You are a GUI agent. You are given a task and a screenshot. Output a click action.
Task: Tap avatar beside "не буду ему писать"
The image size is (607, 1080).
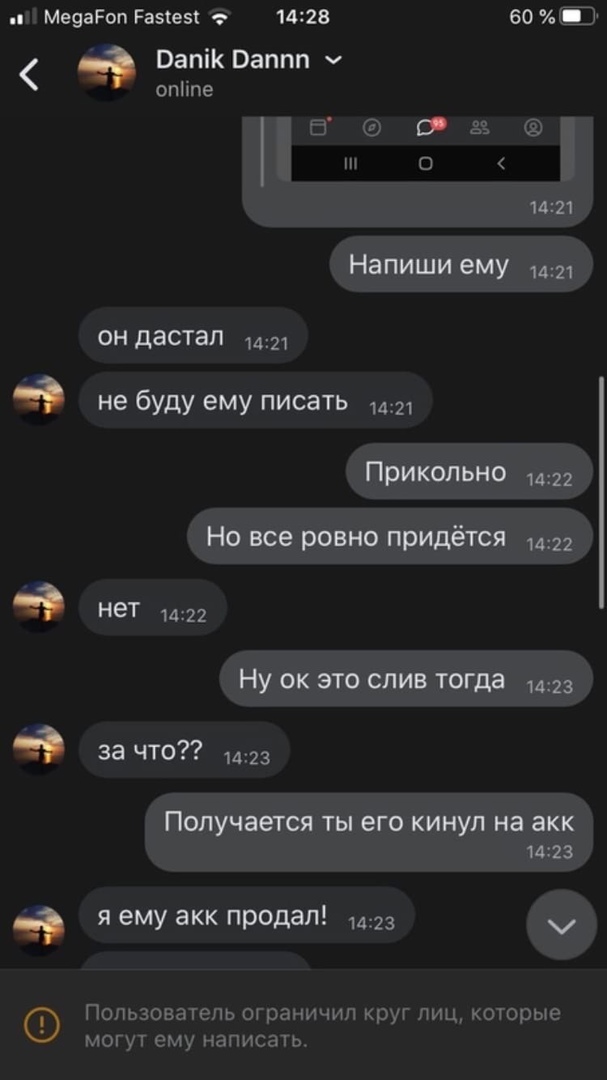pyautogui.click(x=39, y=399)
